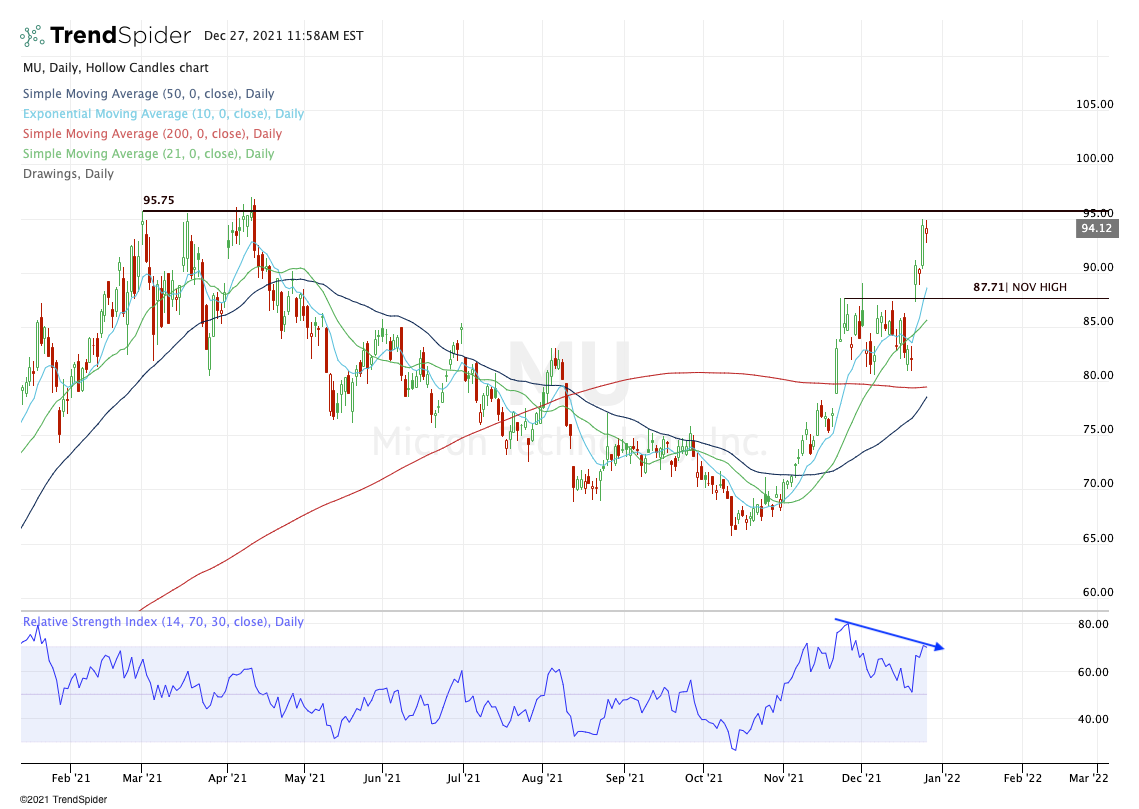1139x809 pixels.
Task: Click the RSI 80.00 axis level
Action: [x=1093, y=624]
